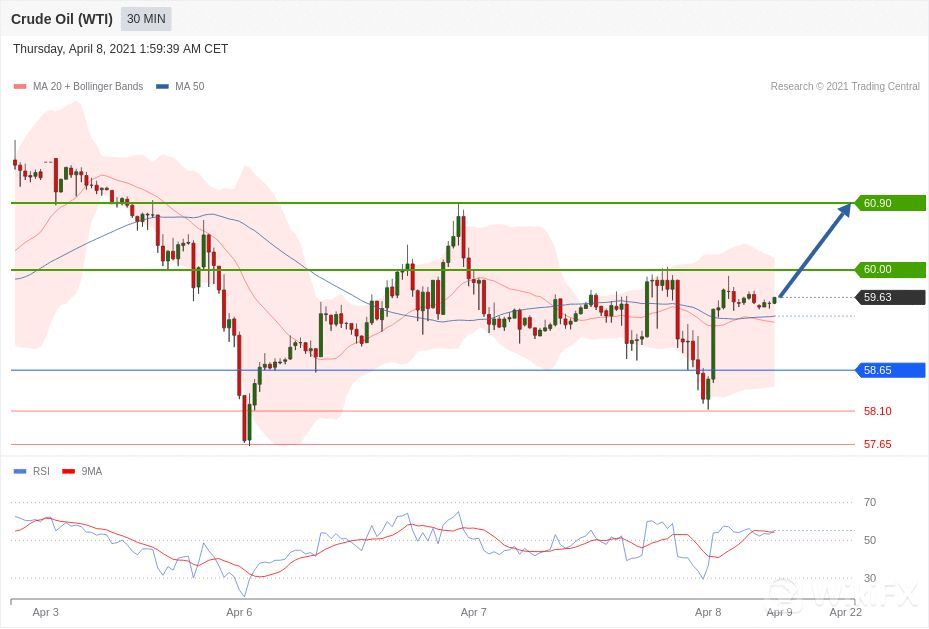Select the Apr 6 date axis marker

239,612
